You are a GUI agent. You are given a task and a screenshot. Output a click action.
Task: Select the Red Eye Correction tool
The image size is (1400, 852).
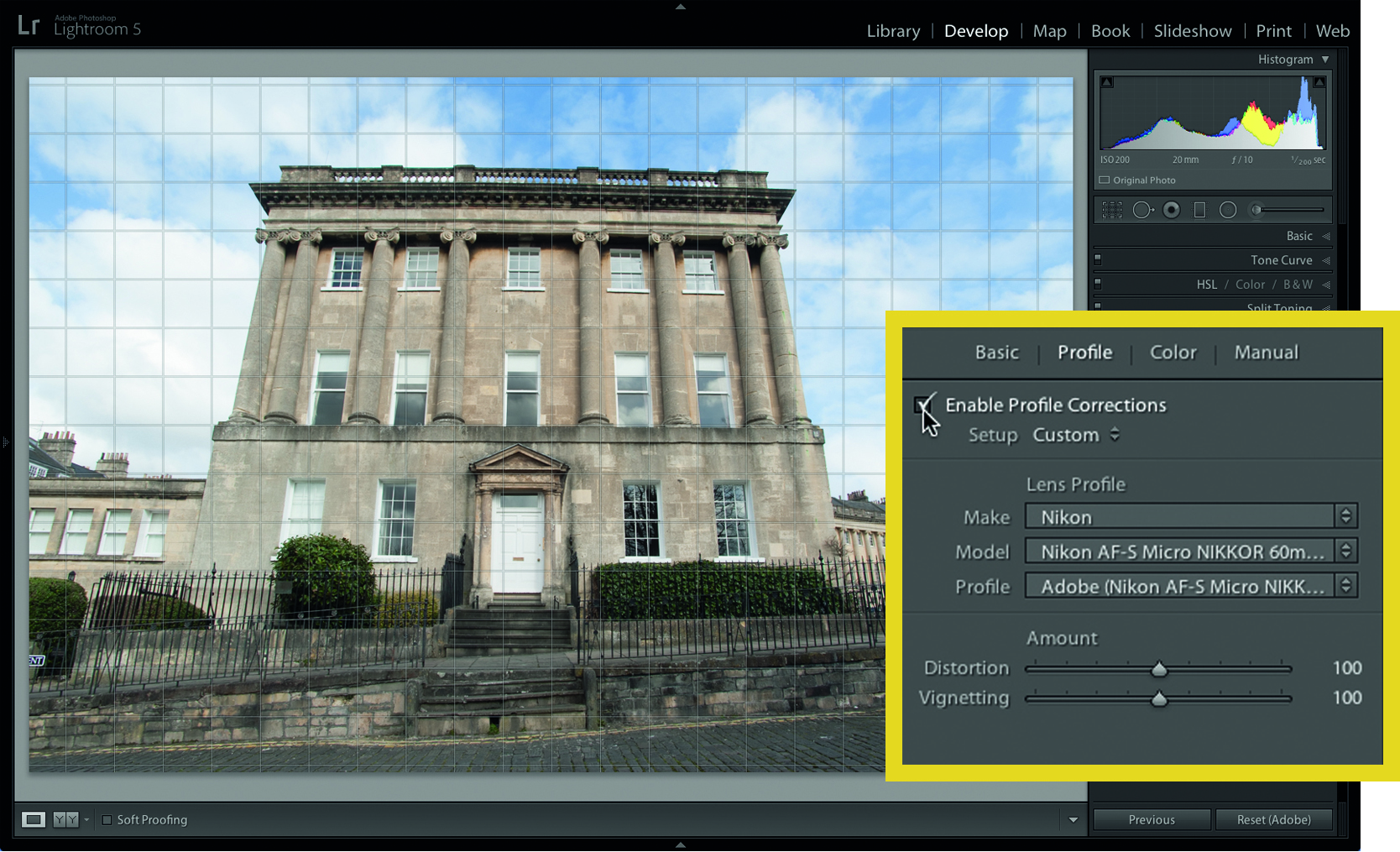coord(1172,210)
